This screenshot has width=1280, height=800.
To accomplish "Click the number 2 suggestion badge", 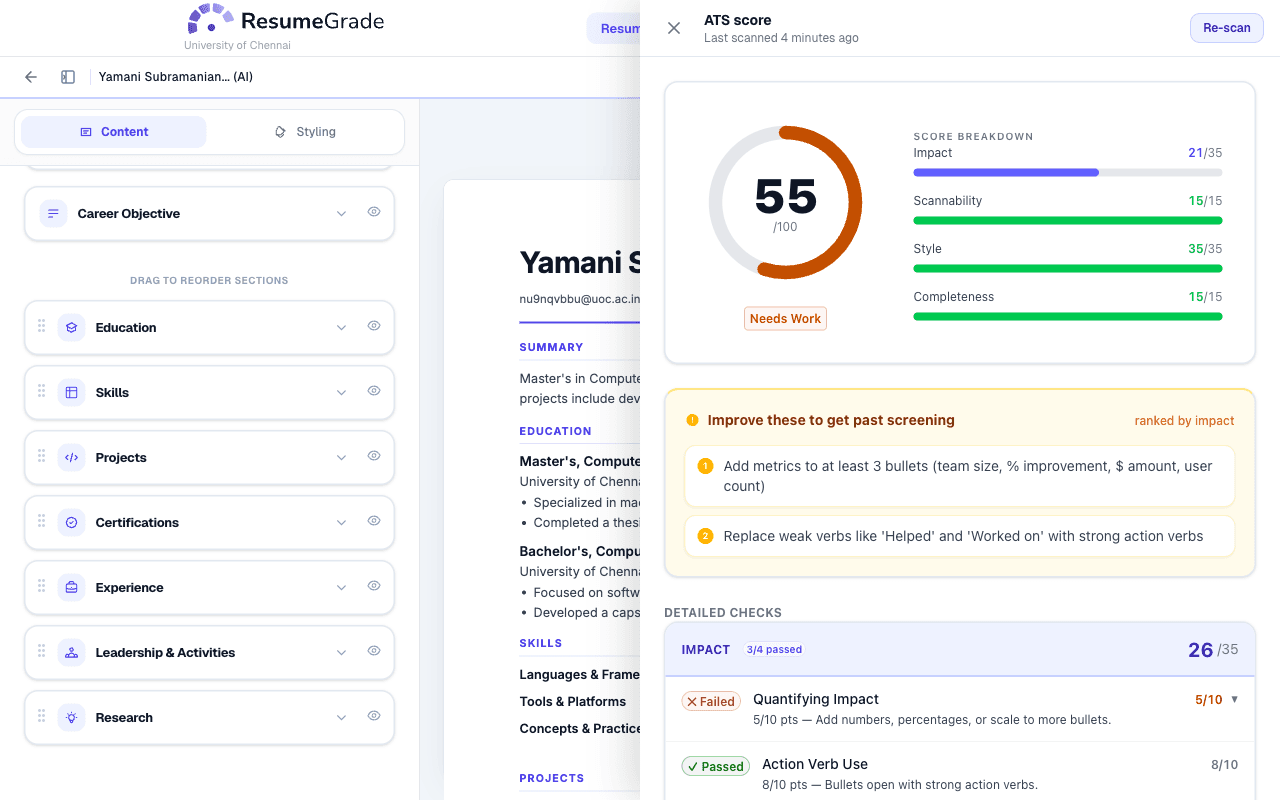I will point(705,537).
